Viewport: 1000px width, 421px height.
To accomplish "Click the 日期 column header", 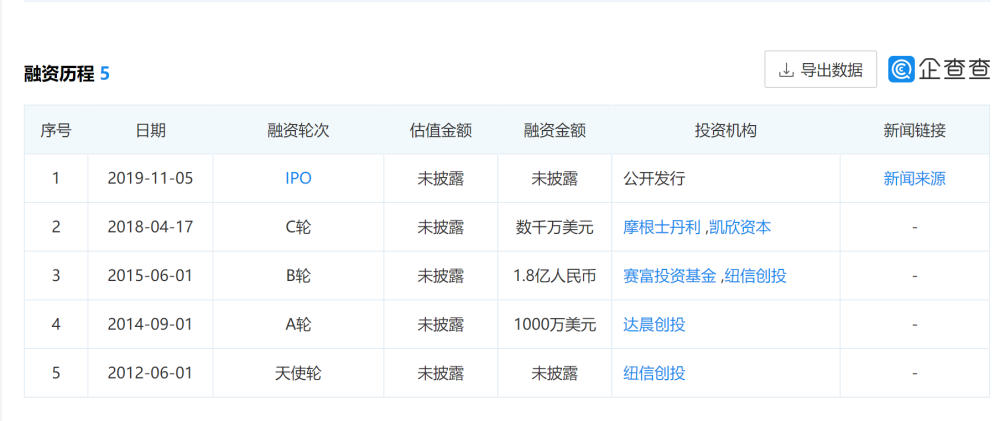I will tap(151, 130).
